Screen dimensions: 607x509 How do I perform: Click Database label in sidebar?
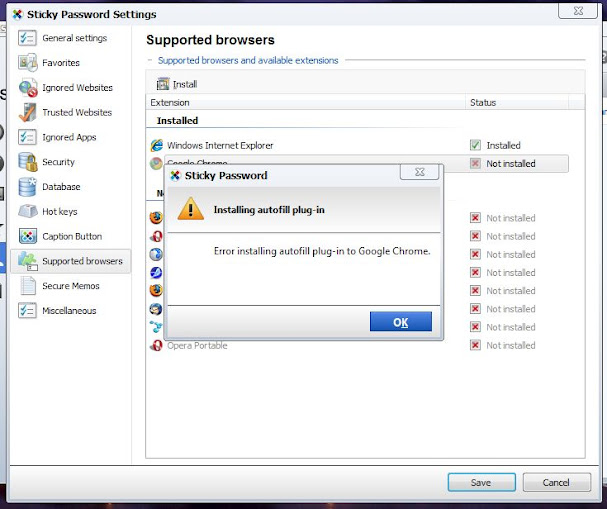(61, 187)
